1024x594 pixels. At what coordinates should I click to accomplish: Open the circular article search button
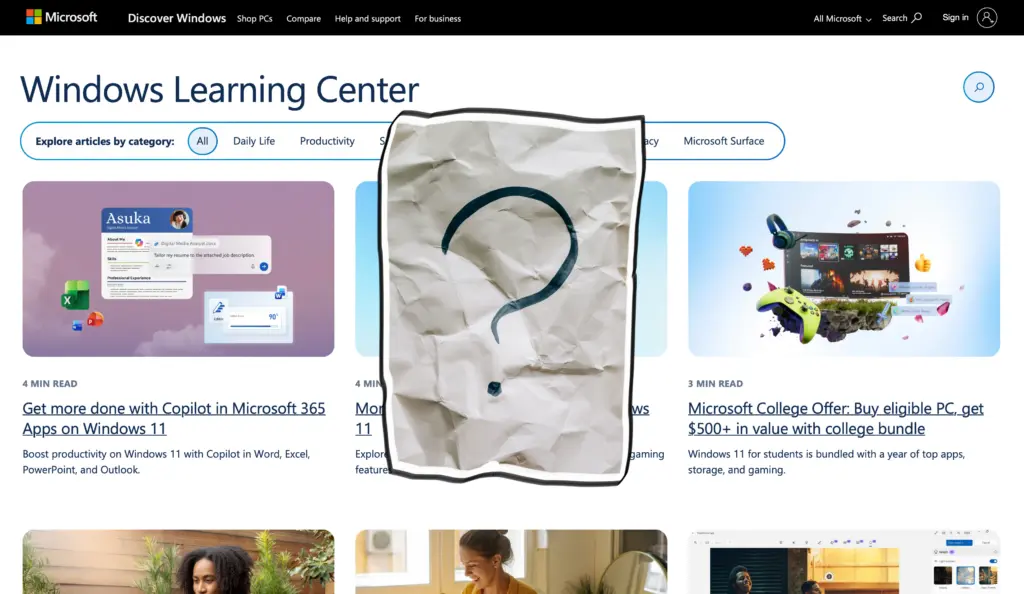coord(978,87)
